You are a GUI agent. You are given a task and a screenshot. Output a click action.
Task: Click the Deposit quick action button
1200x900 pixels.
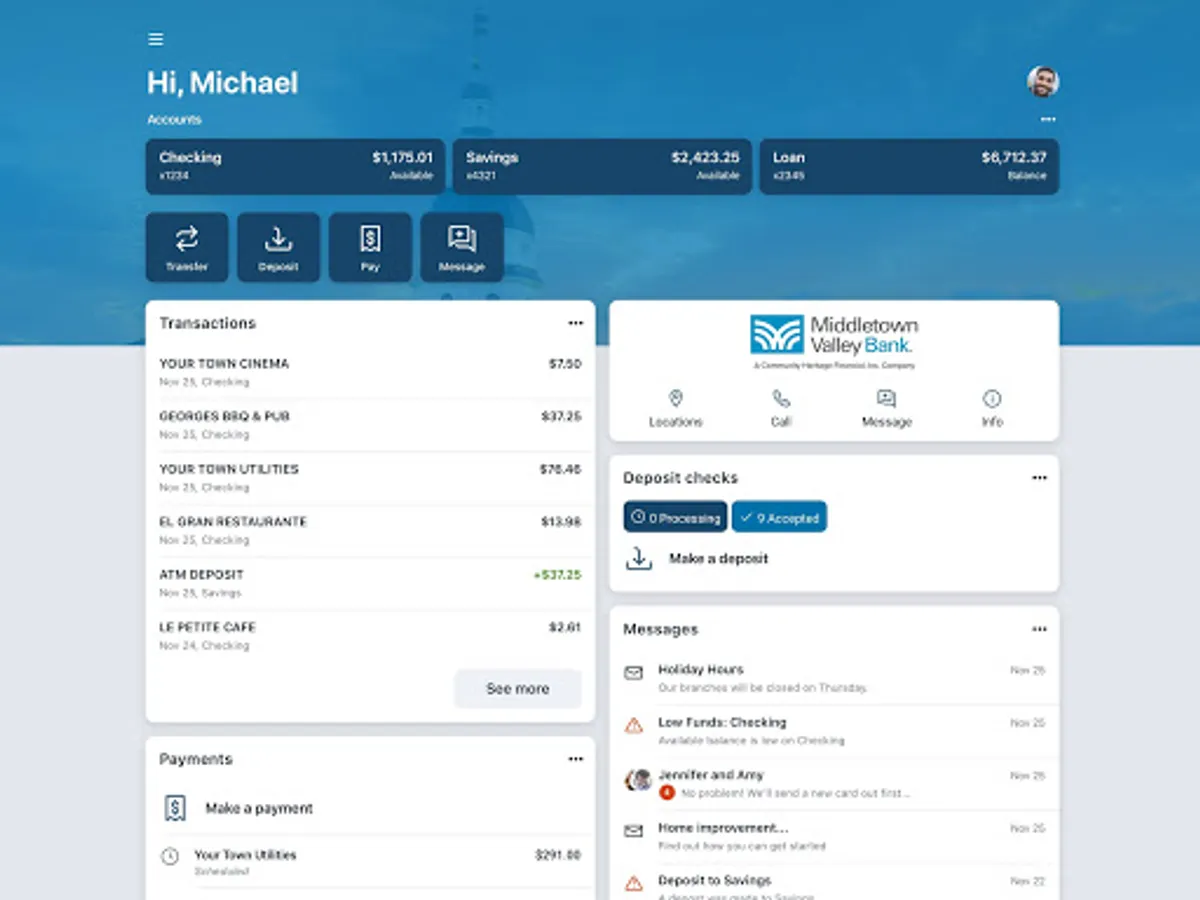pyautogui.click(x=278, y=247)
